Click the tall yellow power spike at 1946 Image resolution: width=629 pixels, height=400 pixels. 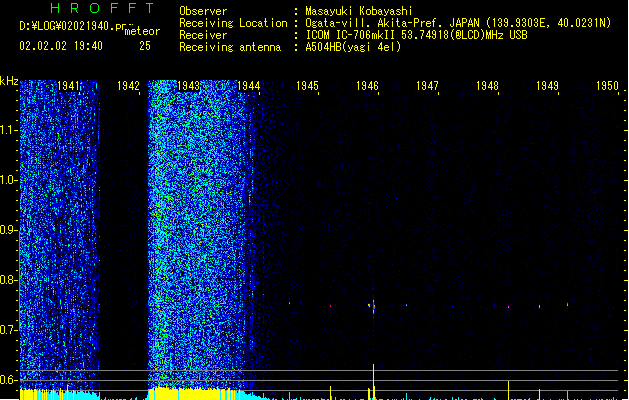tap(373, 382)
